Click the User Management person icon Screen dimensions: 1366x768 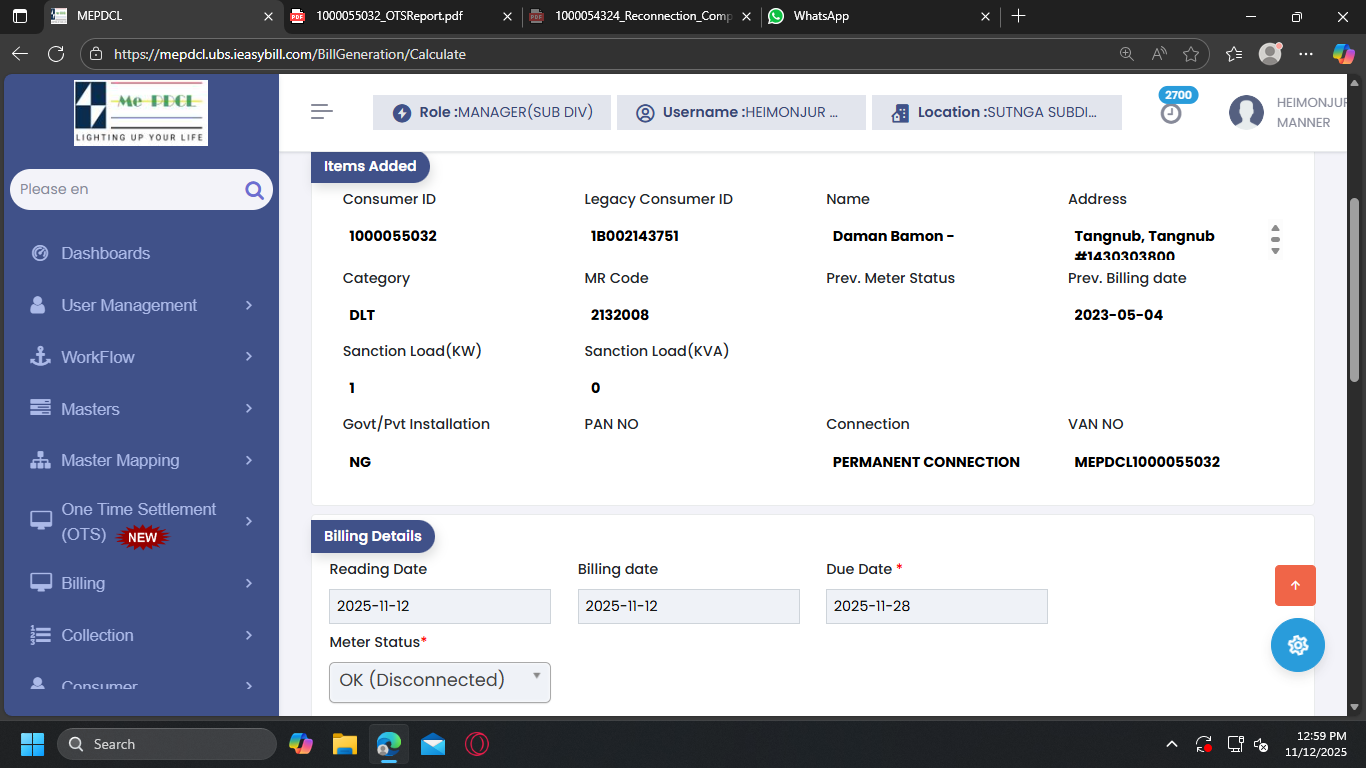point(38,305)
